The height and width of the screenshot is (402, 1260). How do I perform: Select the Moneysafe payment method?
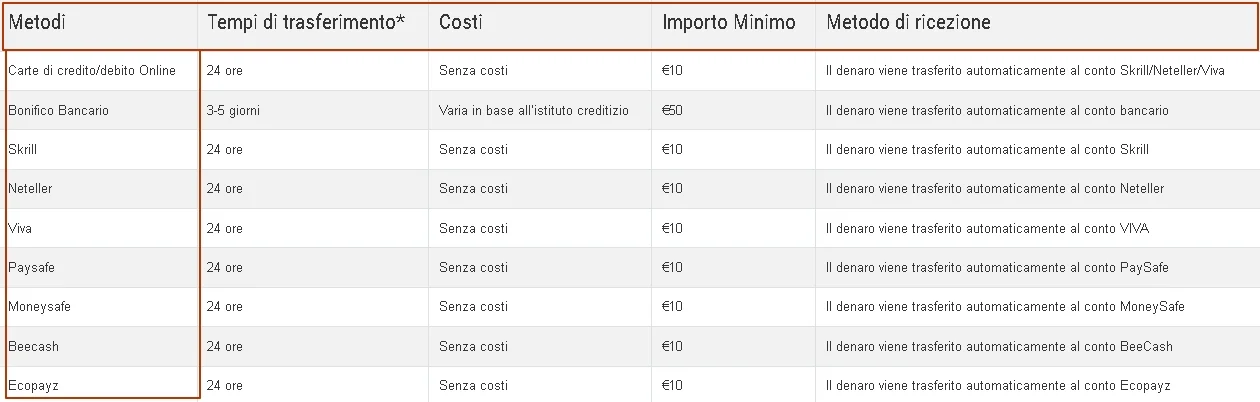point(39,307)
